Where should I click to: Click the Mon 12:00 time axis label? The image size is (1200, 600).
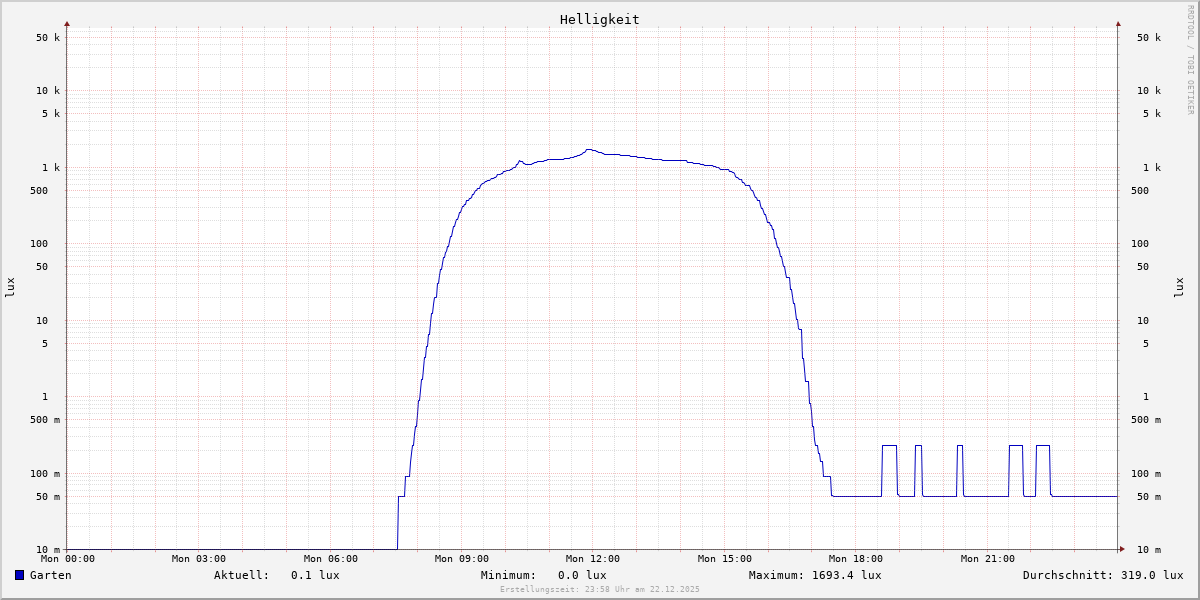tap(592, 559)
